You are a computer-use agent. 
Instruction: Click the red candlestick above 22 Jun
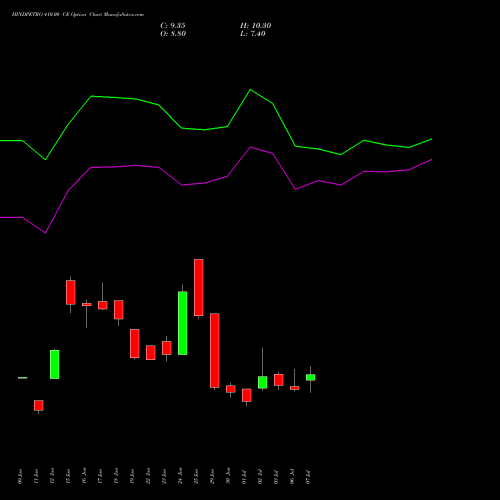pos(151,352)
